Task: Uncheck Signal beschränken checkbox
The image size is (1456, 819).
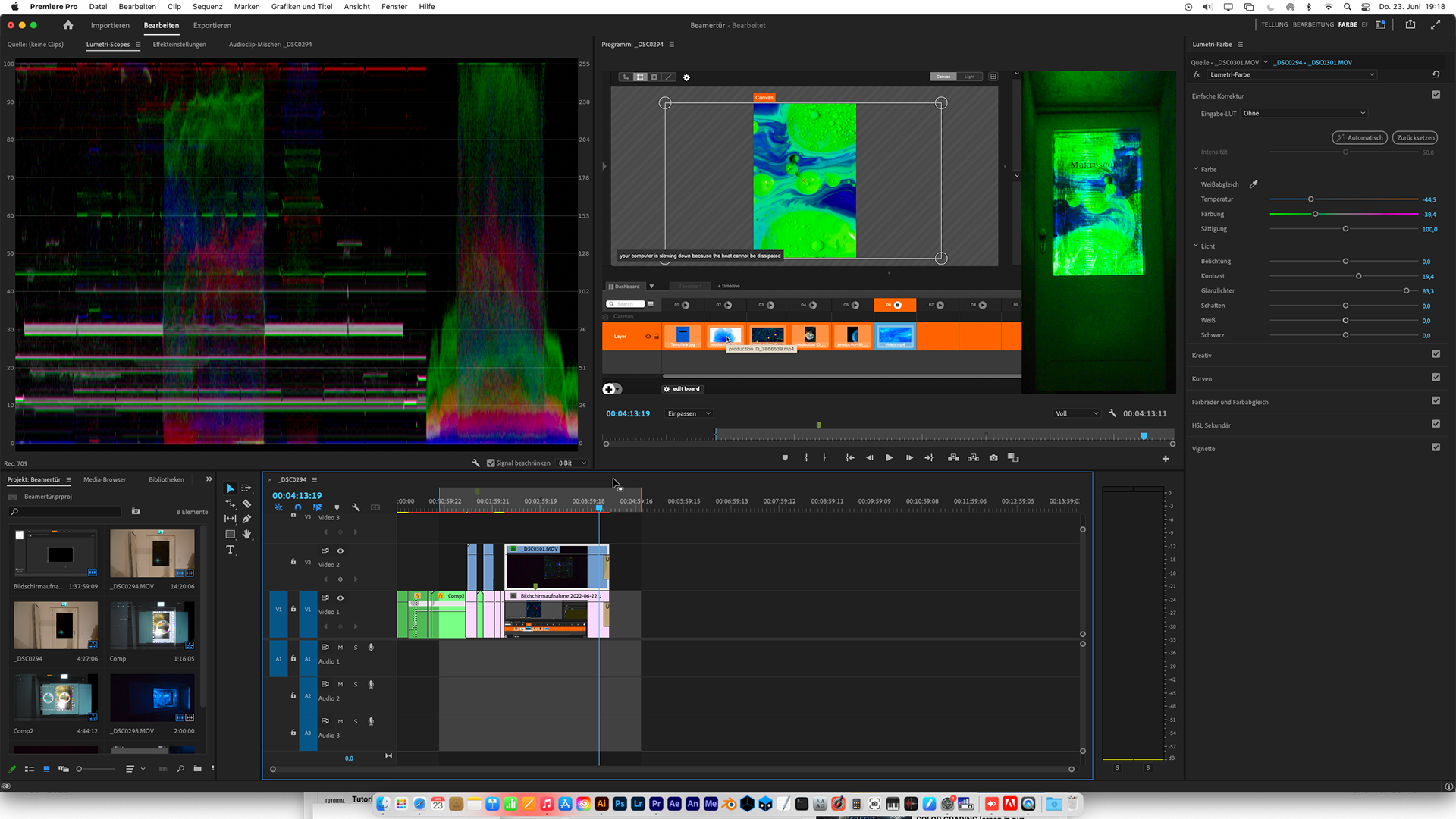Action: coord(491,463)
